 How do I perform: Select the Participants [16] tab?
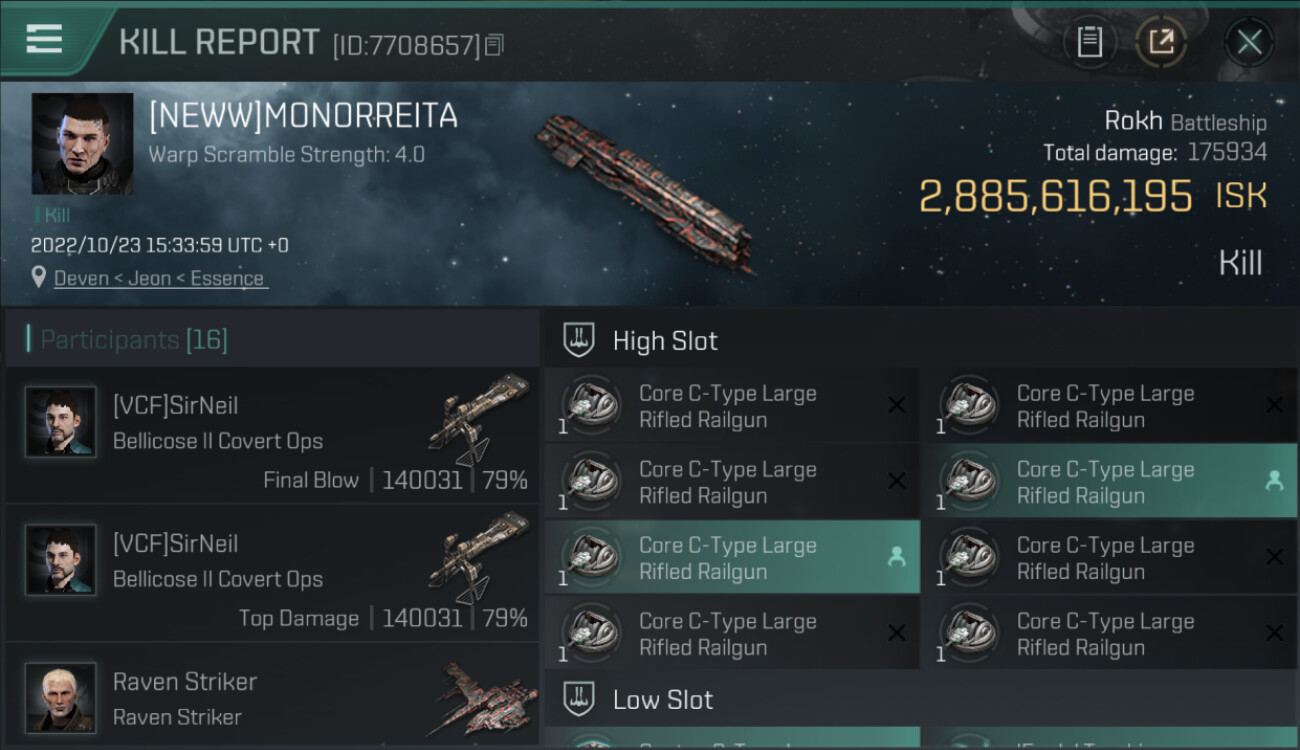134,340
